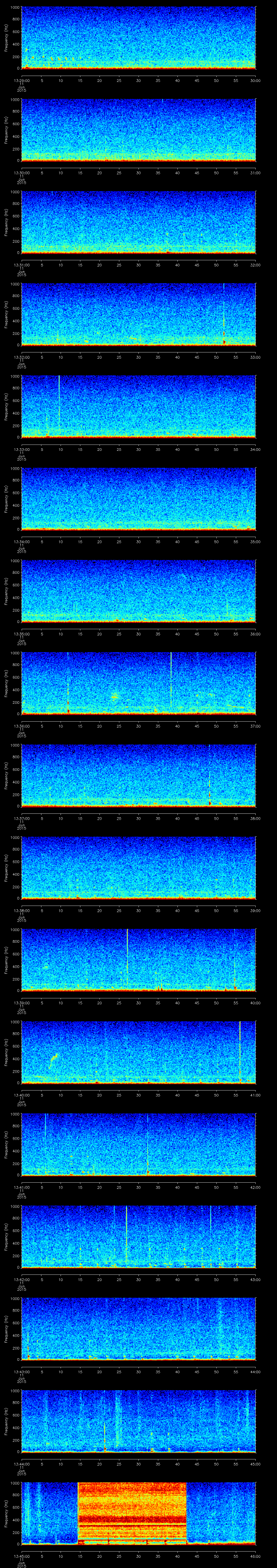Open the spectrogram panel starting at 13:29:00
Image resolution: width=277 pixels, height=1568 pixels.
(x=138, y=38)
